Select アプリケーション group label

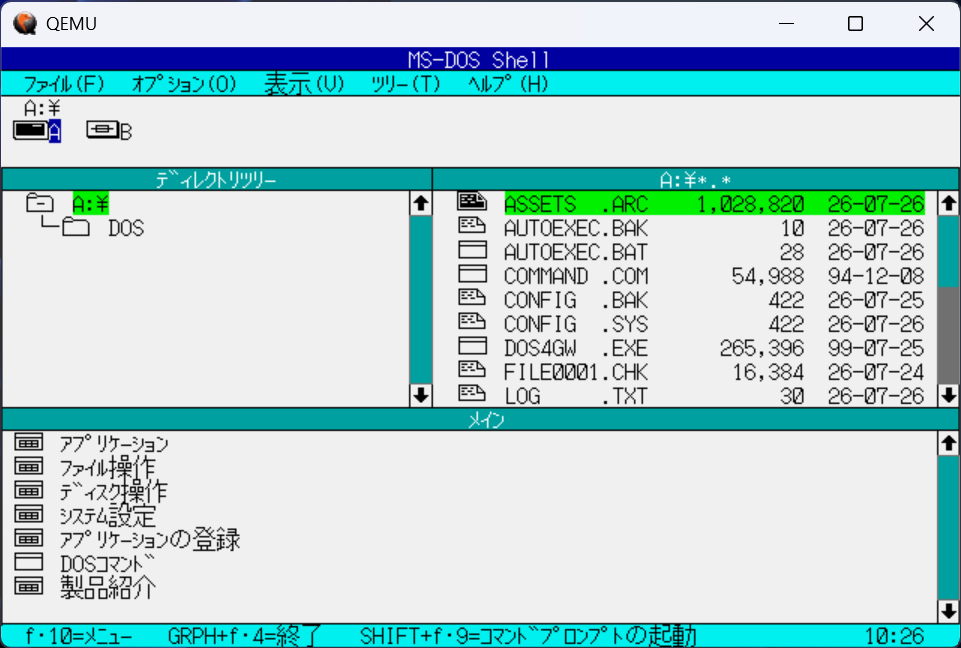114,444
